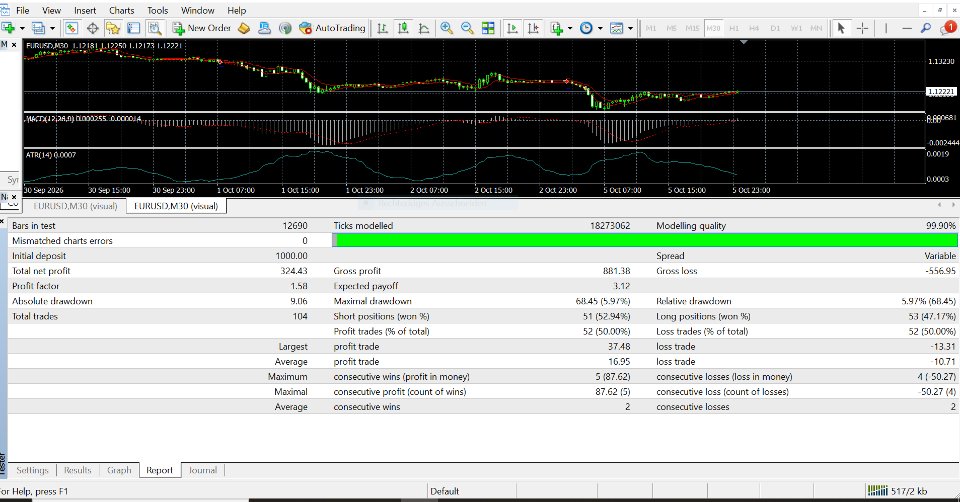This screenshot has width=960, height=502.
Task: Open a new chart with the plus icon
Action: [8, 28]
